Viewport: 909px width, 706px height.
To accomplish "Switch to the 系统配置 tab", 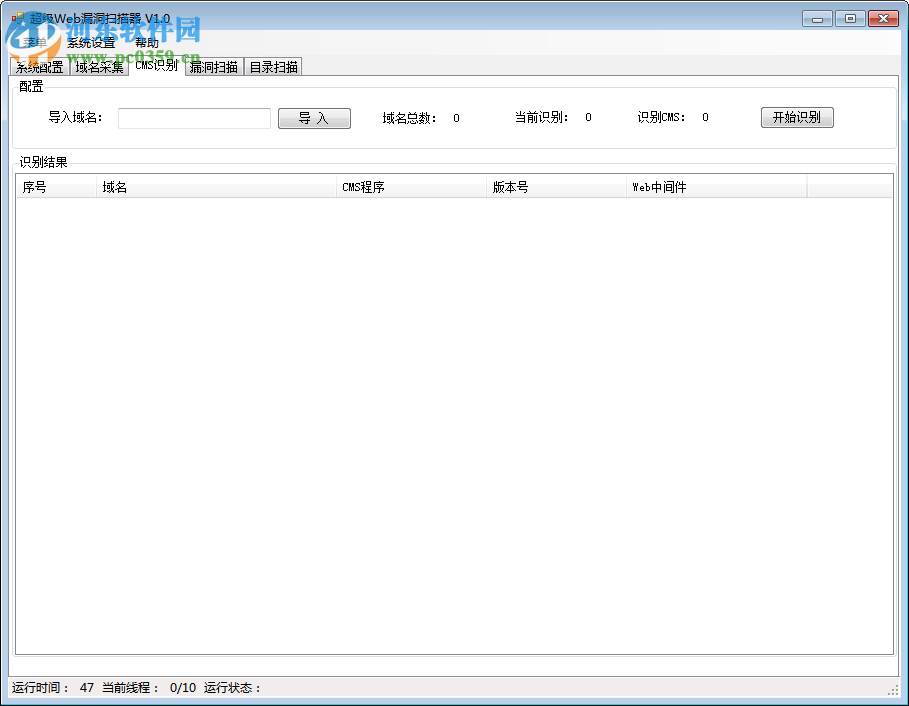I will 38,67.
